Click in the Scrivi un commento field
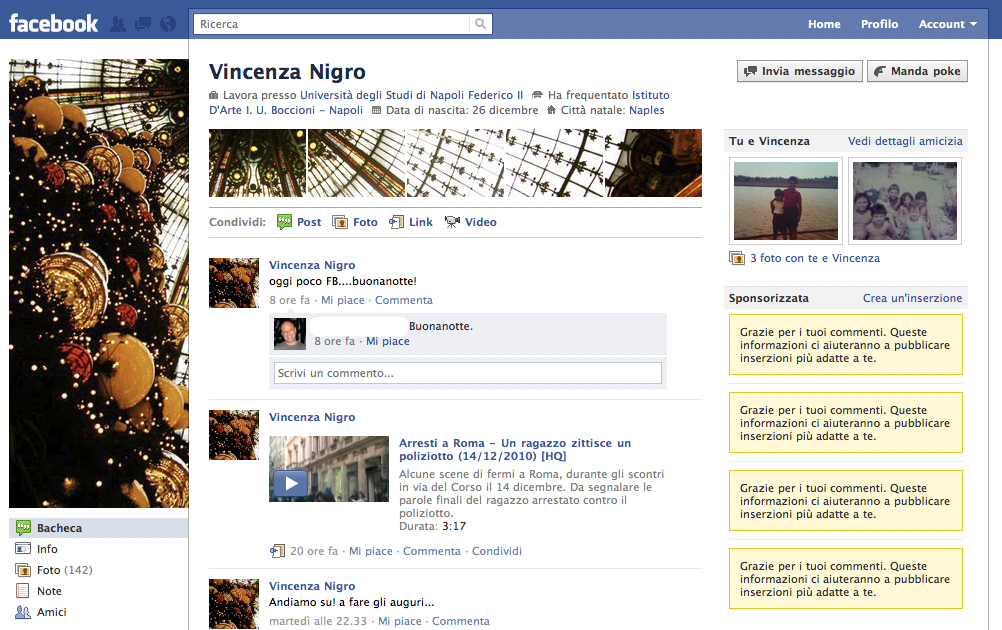This screenshot has width=1002, height=630. pos(467,373)
